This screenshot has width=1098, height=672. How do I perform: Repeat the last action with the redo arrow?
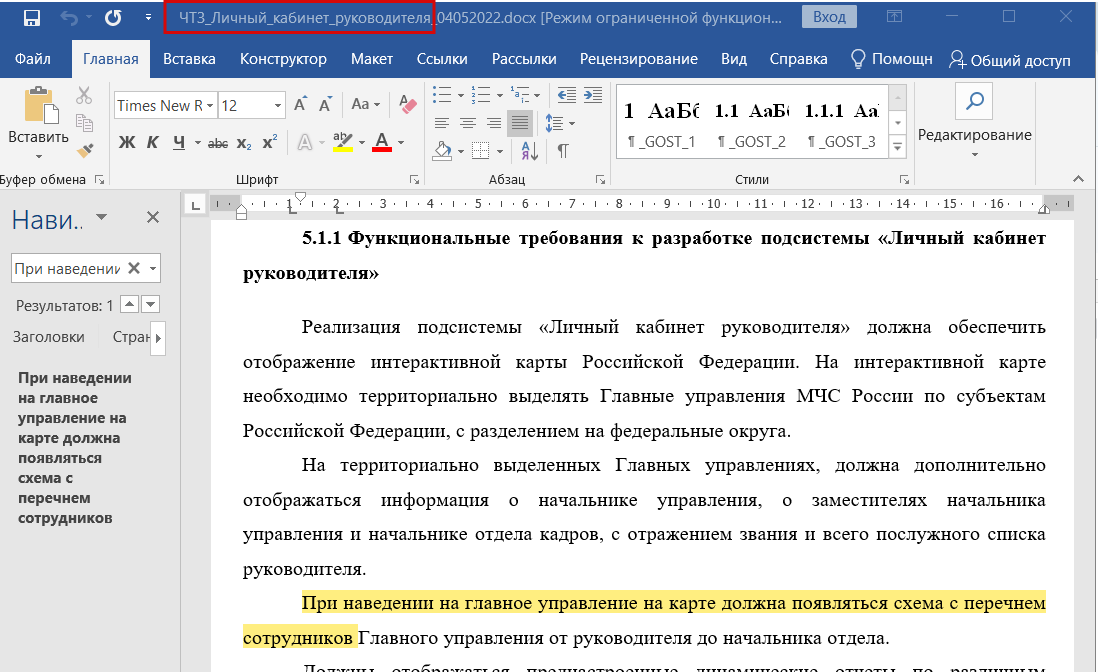pos(113,18)
